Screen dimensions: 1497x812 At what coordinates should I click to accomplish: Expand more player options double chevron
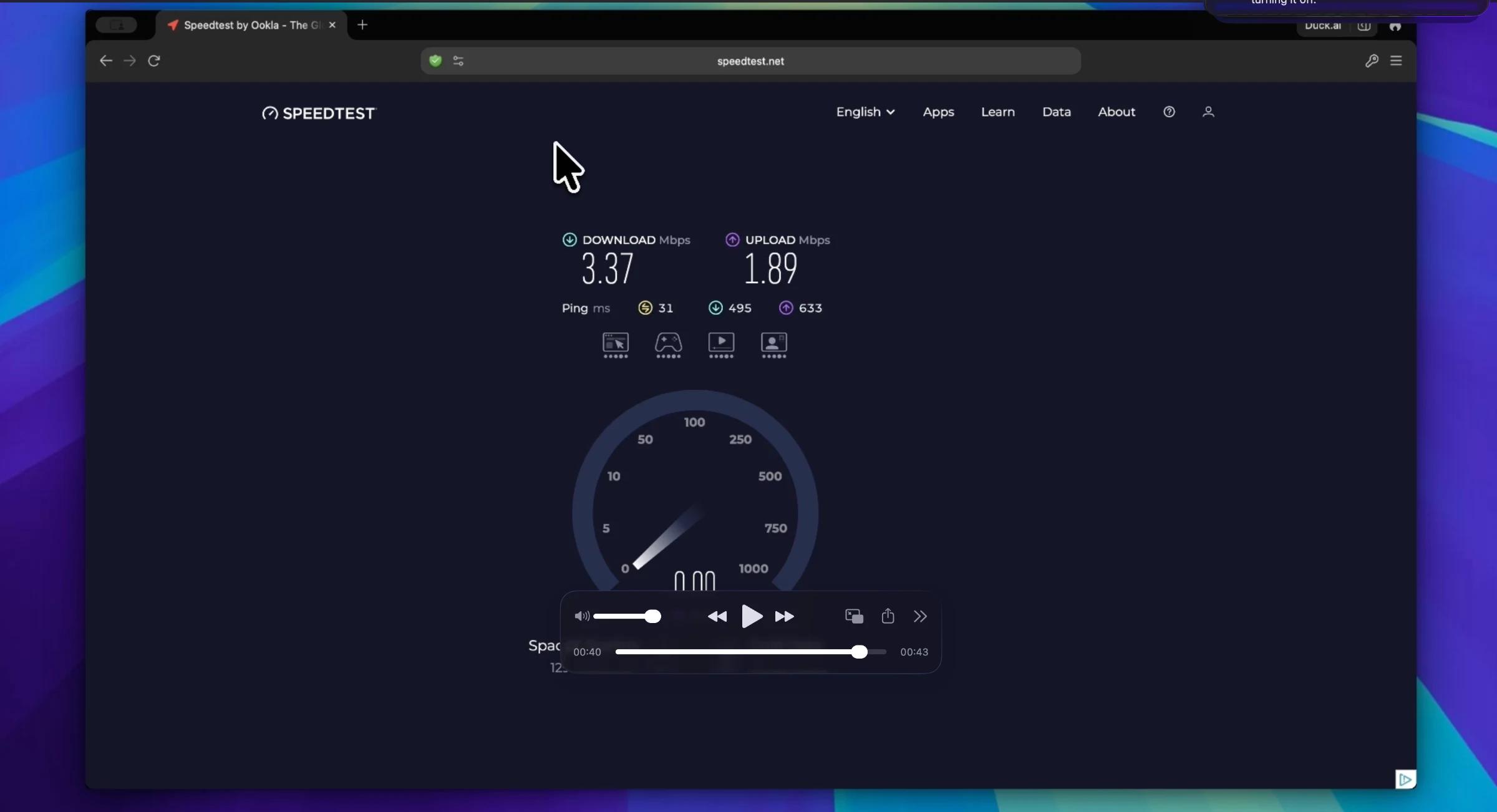point(920,616)
